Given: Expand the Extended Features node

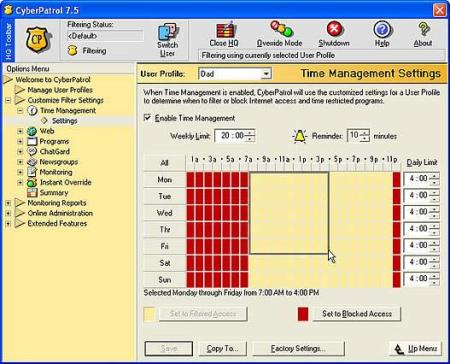Looking at the screenshot, I should (x=8, y=224).
